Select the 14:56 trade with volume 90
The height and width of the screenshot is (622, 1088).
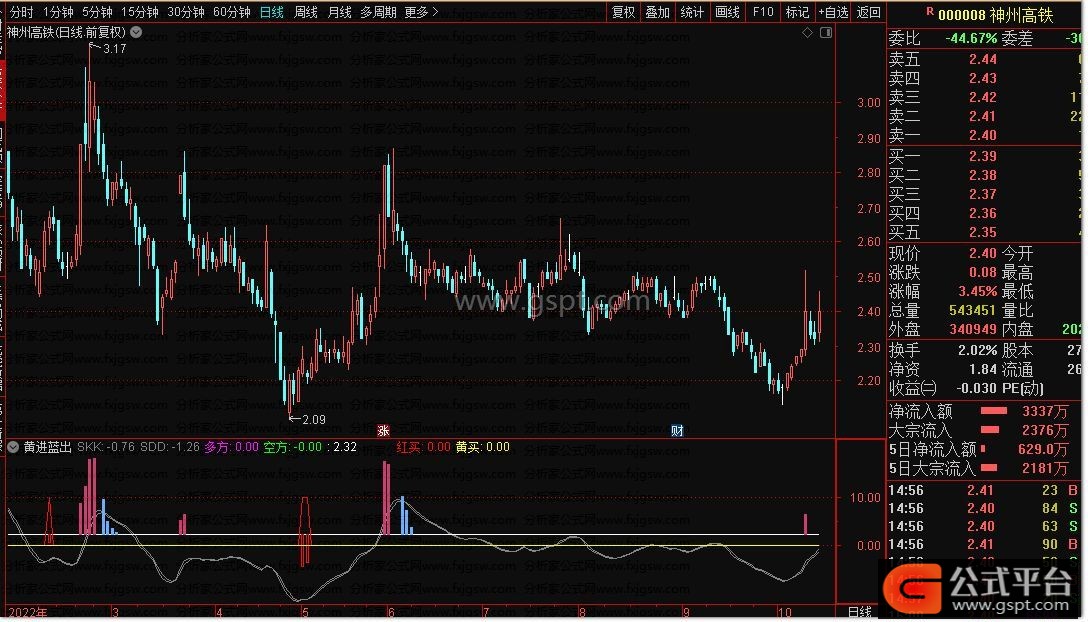click(984, 544)
